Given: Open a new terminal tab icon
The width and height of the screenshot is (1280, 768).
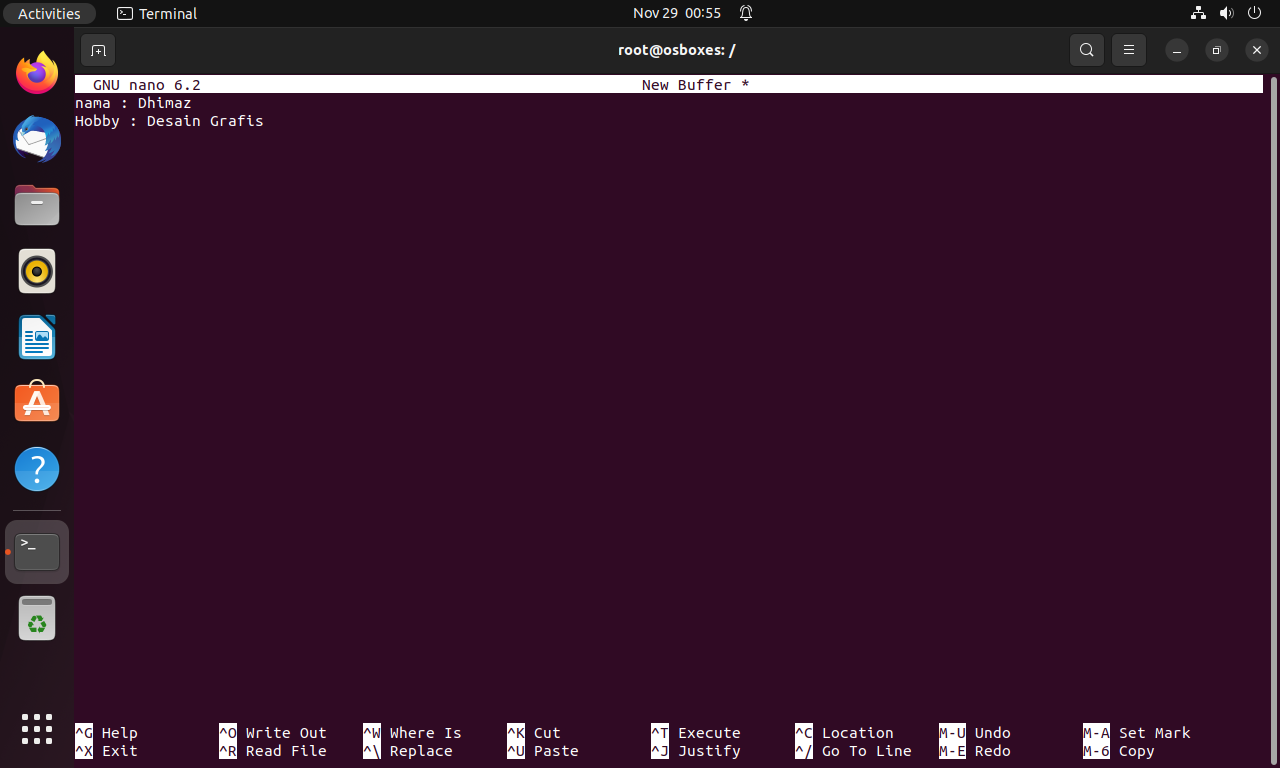Looking at the screenshot, I should coord(98,50).
